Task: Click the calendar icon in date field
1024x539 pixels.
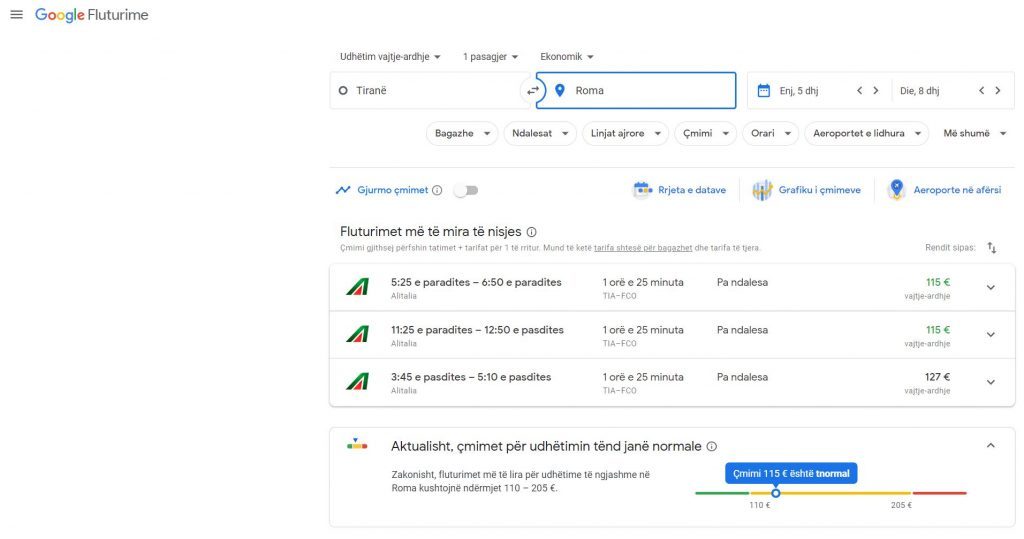Action: click(x=764, y=91)
